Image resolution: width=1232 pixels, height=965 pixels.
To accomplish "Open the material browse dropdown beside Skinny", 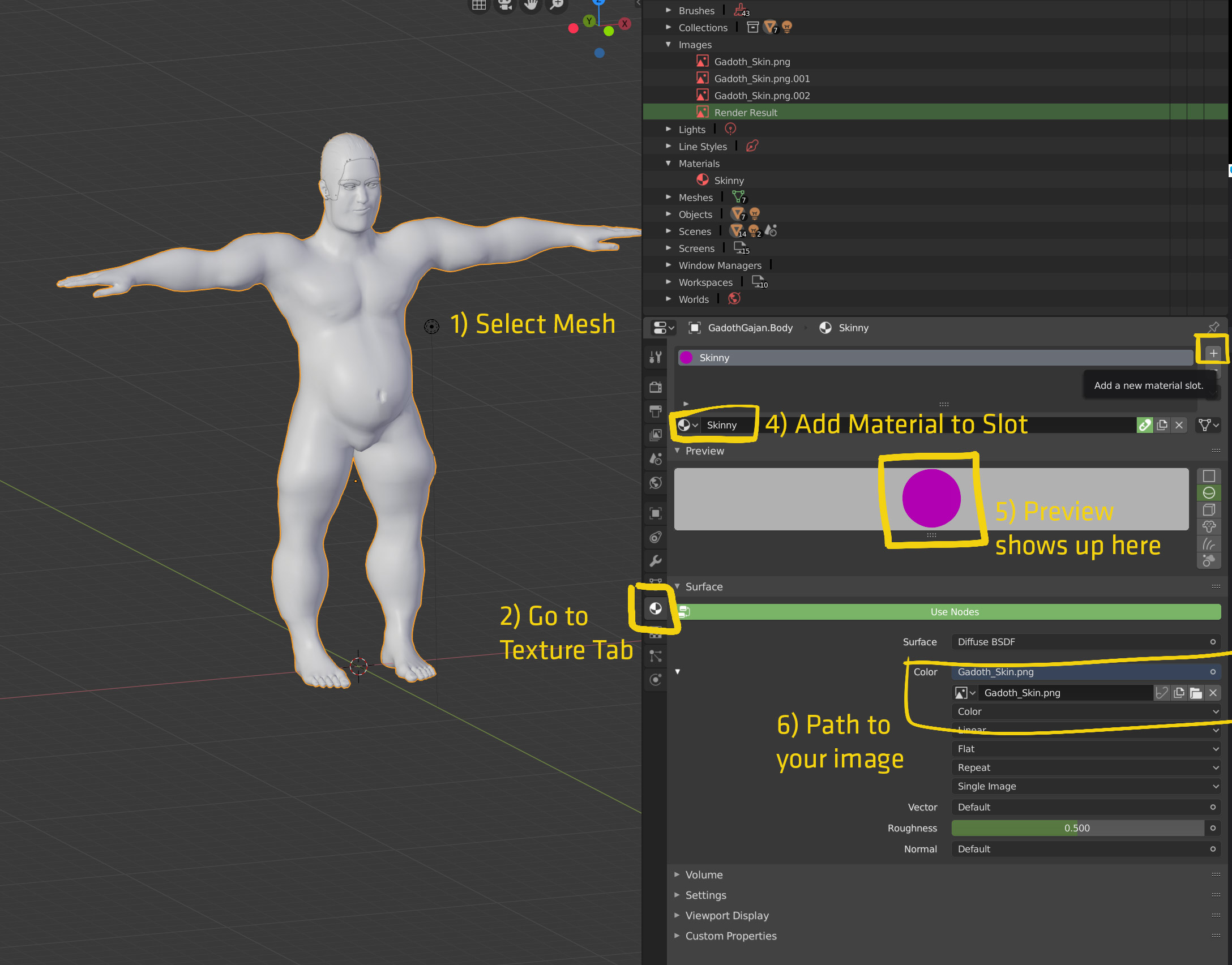I will (x=688, y=425).
